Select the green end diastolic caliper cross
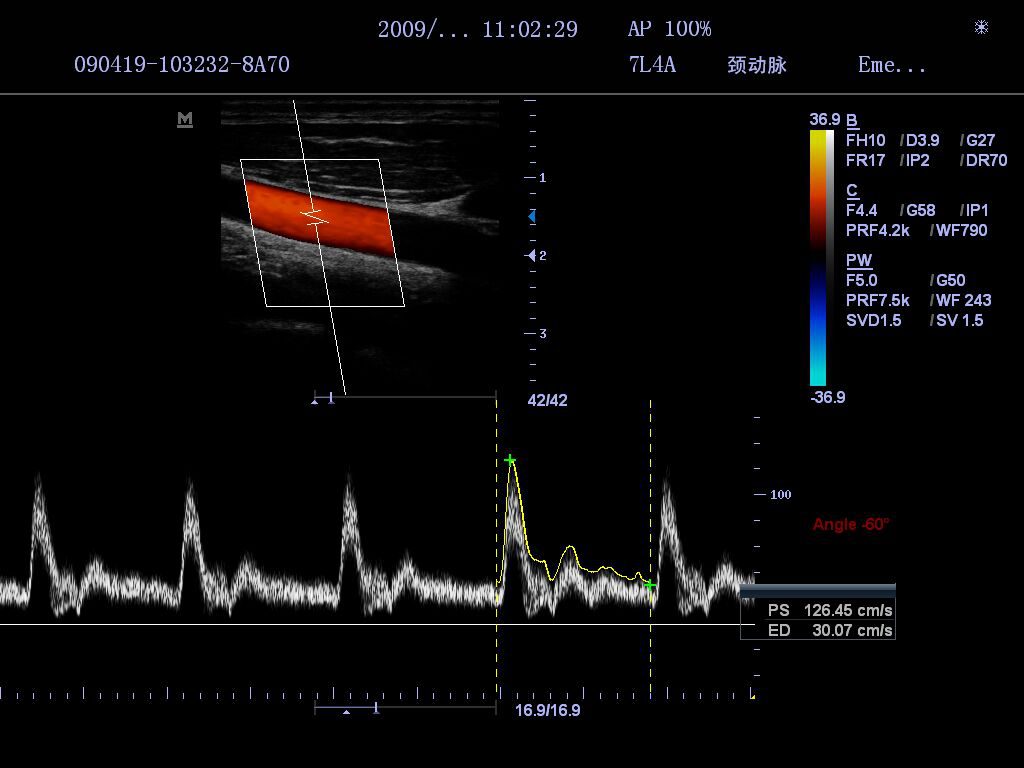The image size is (1024, 768). (x=649, y=584)
